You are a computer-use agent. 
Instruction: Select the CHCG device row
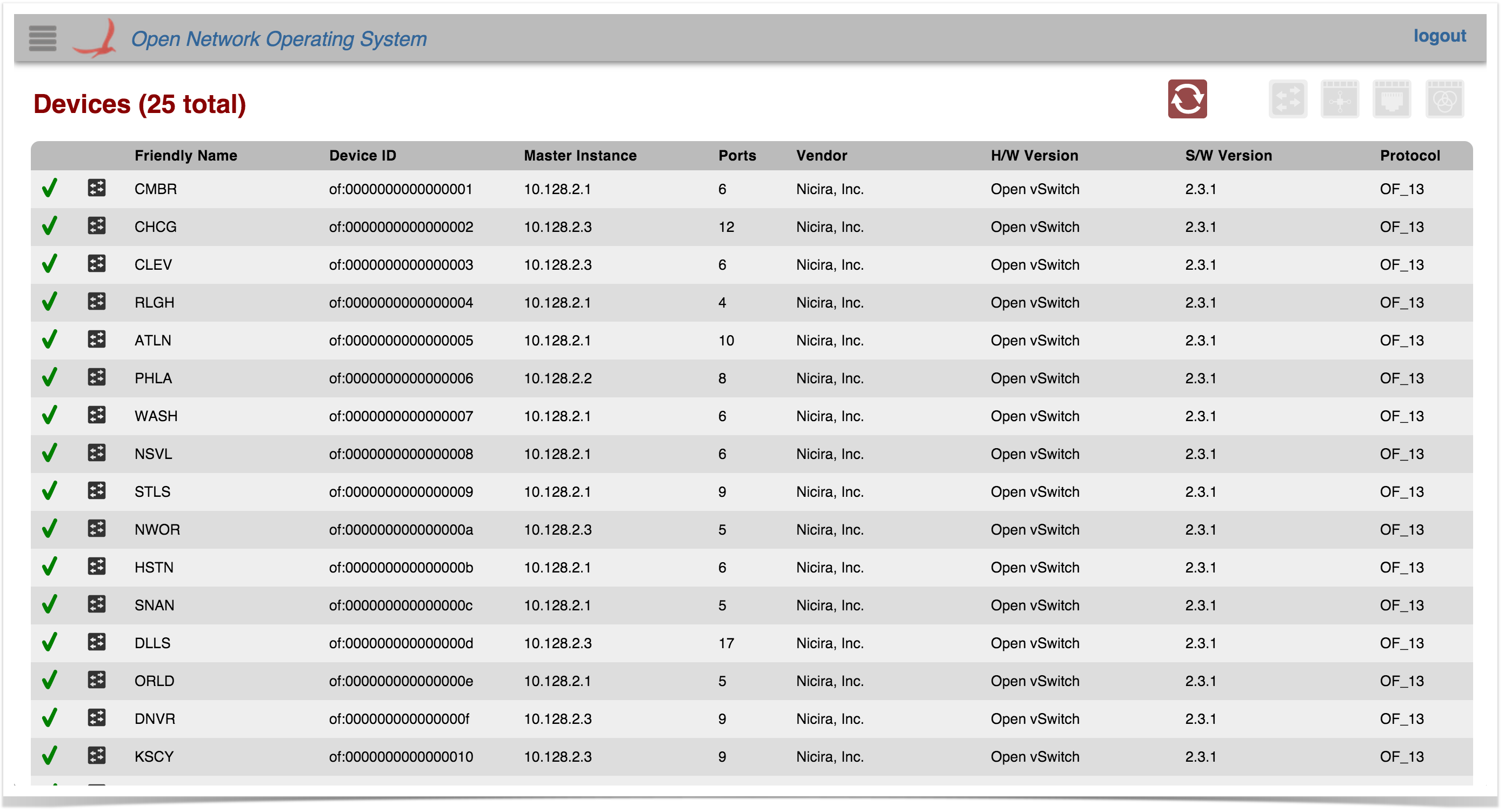[155, 227]
